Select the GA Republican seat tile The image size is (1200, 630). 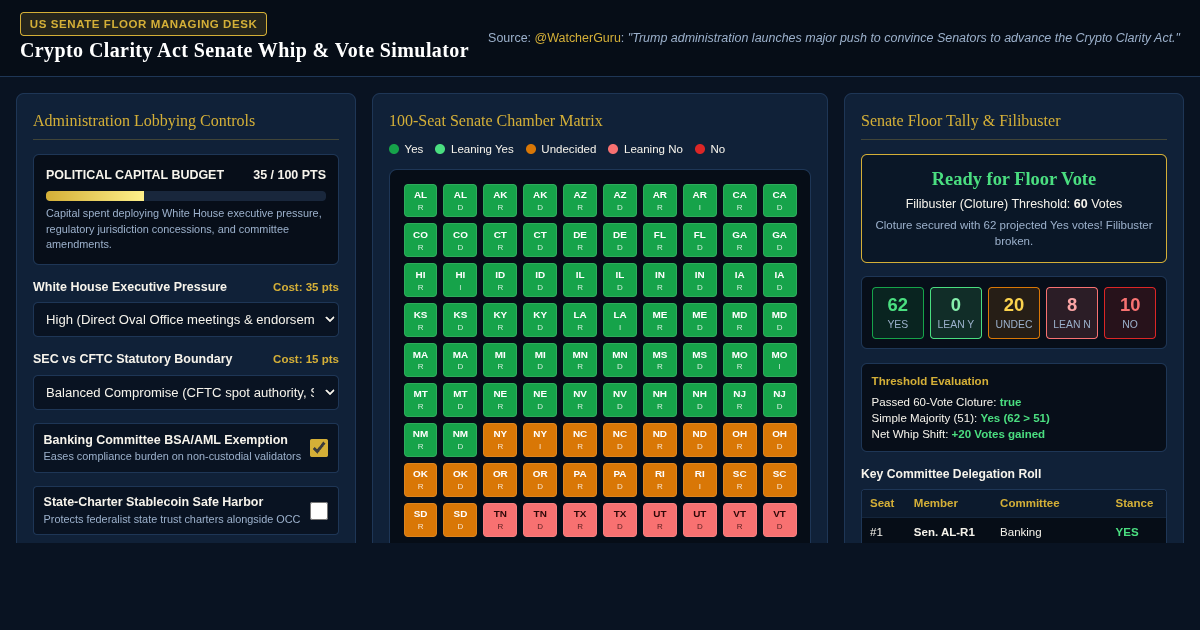coord(740,240)
